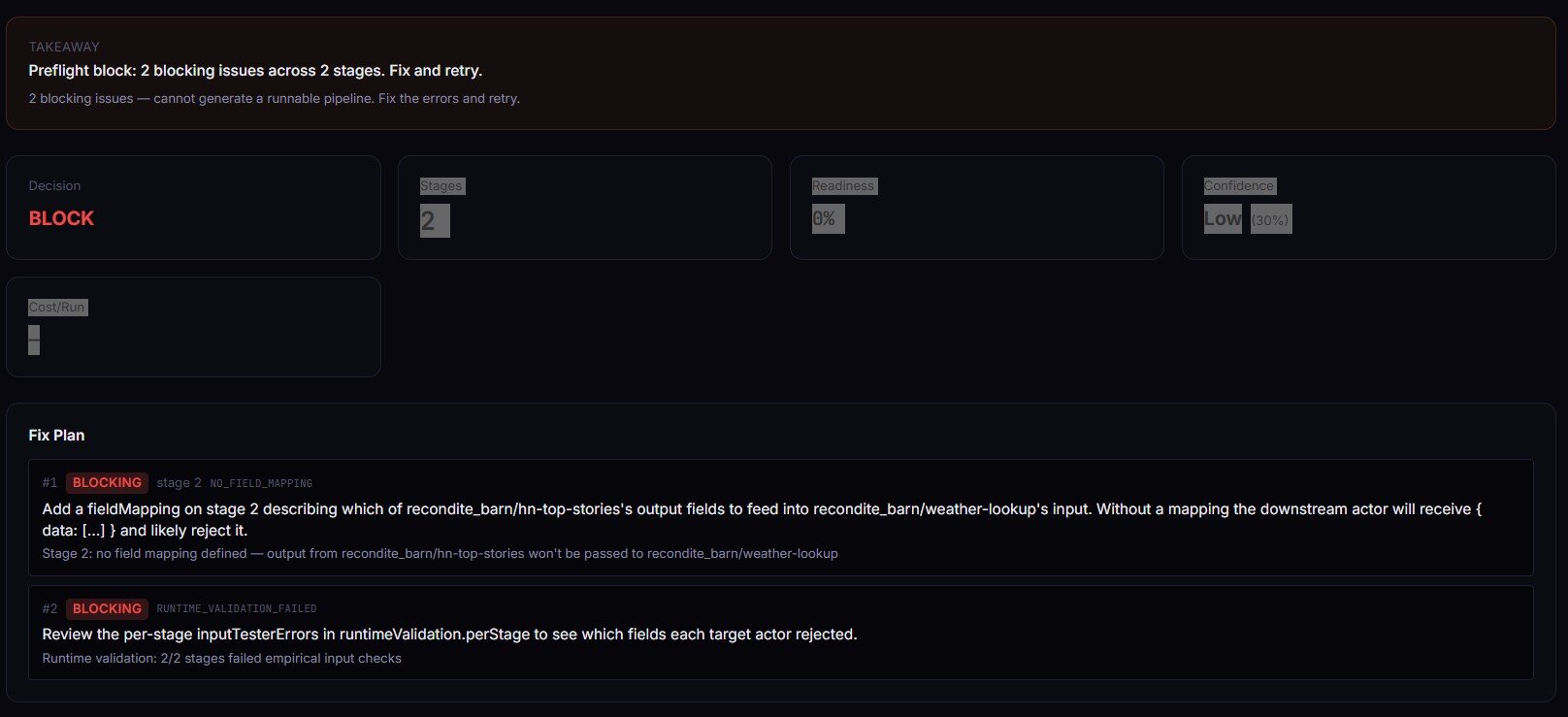Click the Preflight block takeaway headline

coord(255,70)
